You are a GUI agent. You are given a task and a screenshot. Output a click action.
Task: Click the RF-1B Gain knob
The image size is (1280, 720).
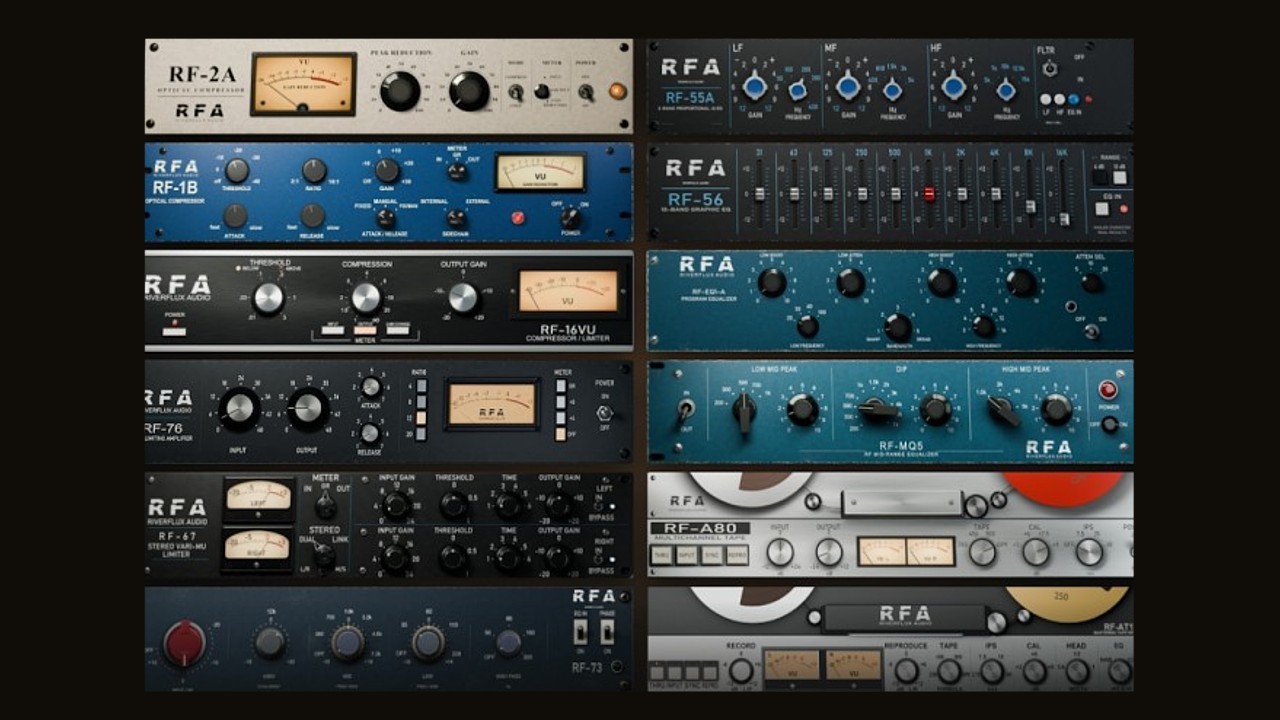click(x=387, y=171)
